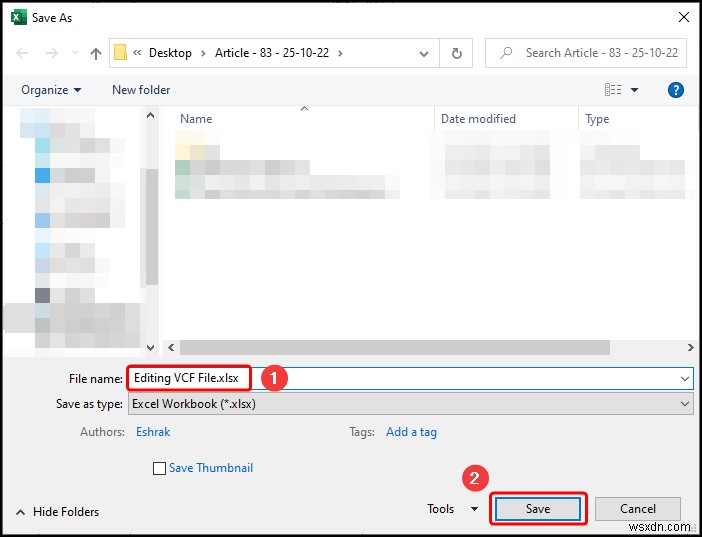Close the Save As dialog
The height and width of the screenshot is (537, 702).
684,17
